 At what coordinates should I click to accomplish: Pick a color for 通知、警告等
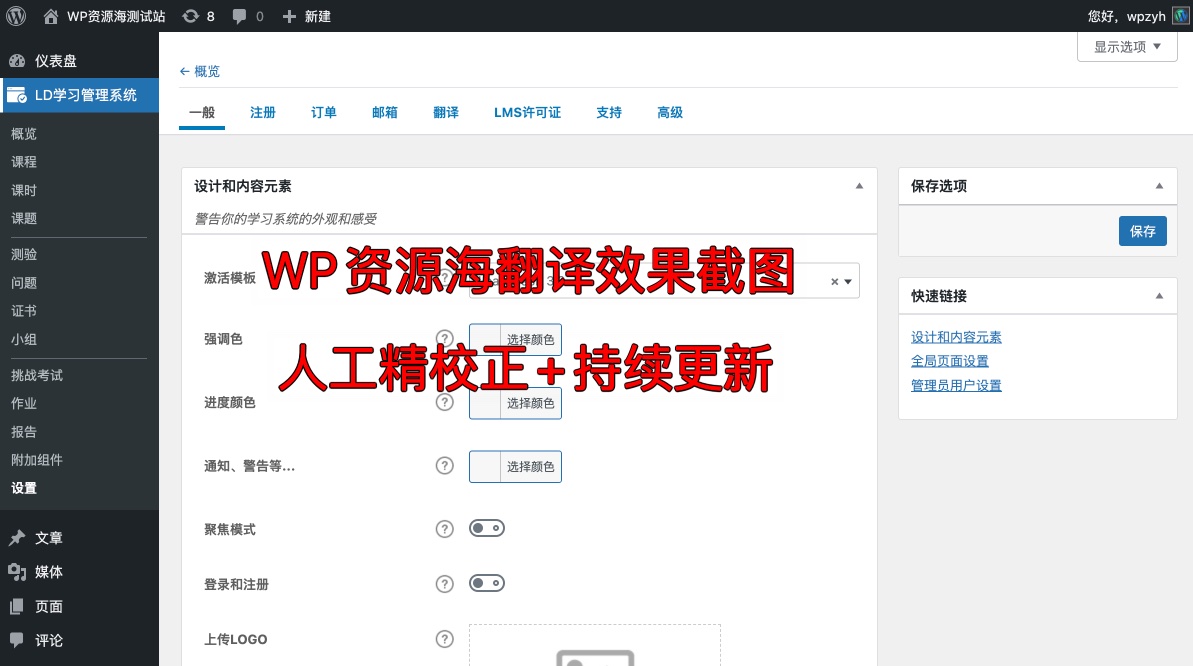coord(515,467)
